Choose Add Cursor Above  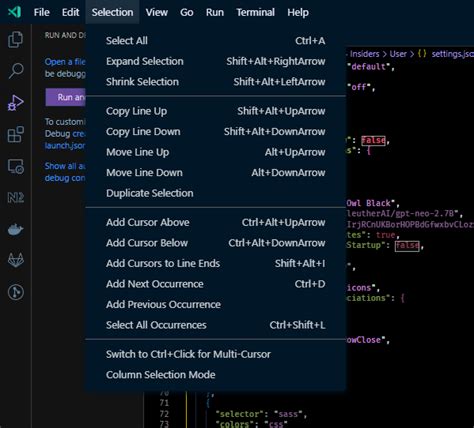point(216,222)
